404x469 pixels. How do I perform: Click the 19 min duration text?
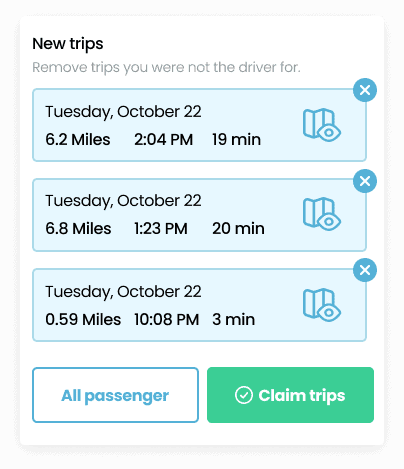pyautogui.click(x=237, y=139)
